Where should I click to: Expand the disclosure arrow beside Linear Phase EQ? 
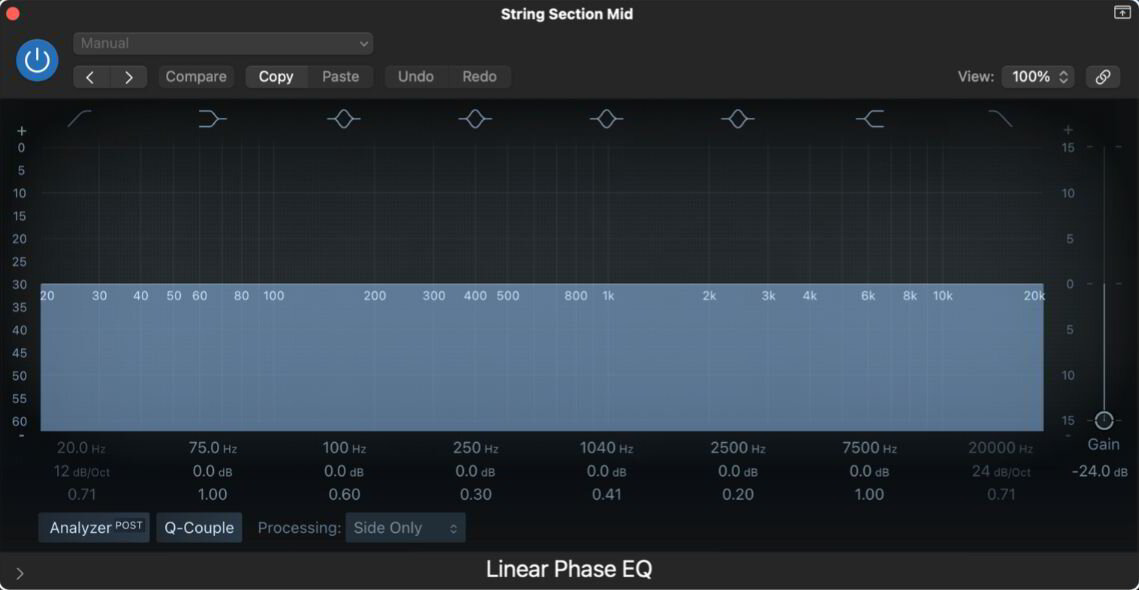click(x=20, y=574)
